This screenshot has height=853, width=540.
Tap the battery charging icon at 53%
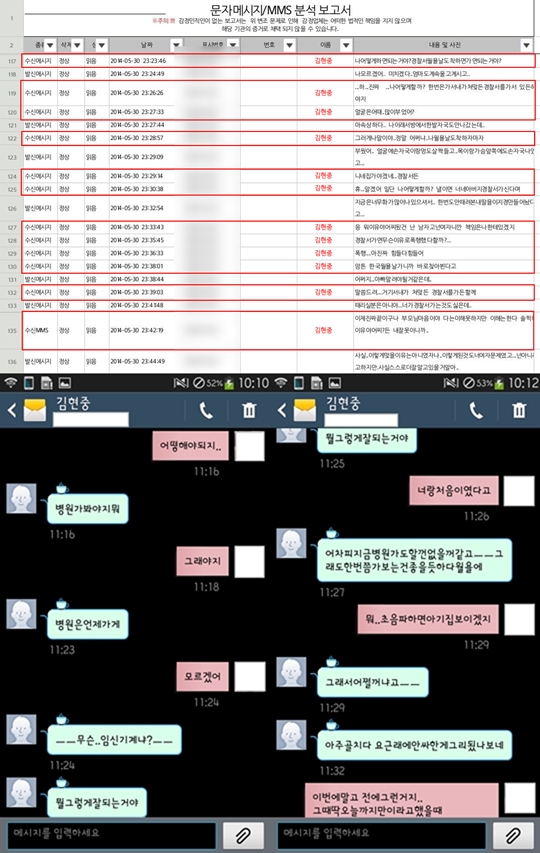click(x=499, y=384)
